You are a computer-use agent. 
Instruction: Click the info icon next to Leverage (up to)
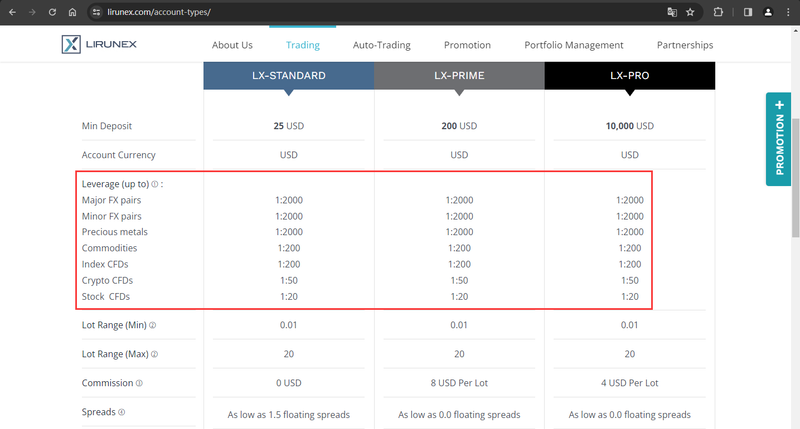pos(155,184)
